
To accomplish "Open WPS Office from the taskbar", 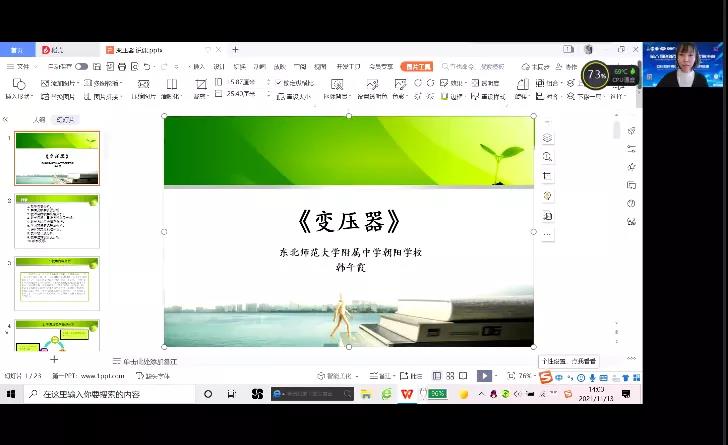I will 407,394.
